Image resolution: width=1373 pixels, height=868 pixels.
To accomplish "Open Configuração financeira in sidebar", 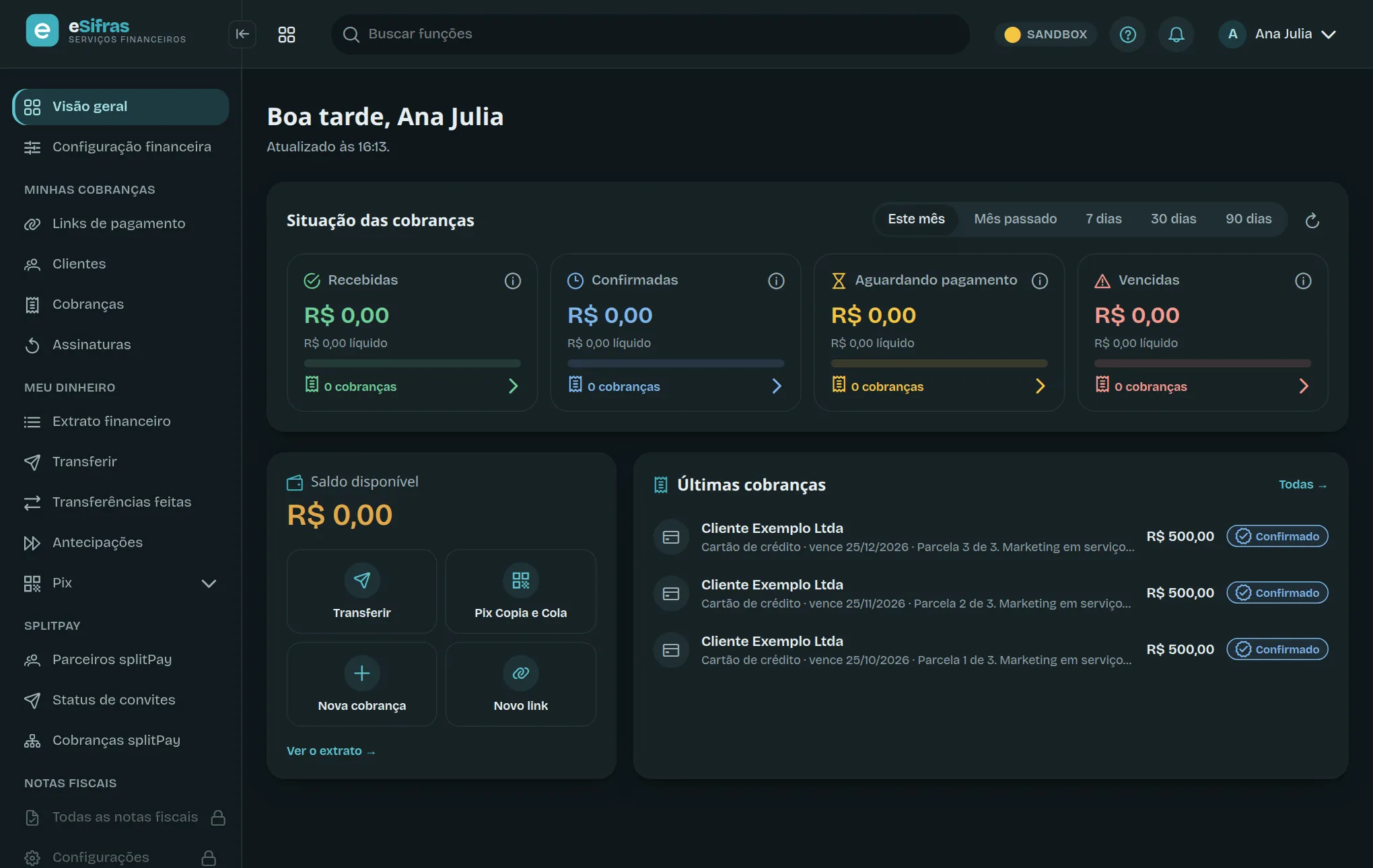I will 121,147.
